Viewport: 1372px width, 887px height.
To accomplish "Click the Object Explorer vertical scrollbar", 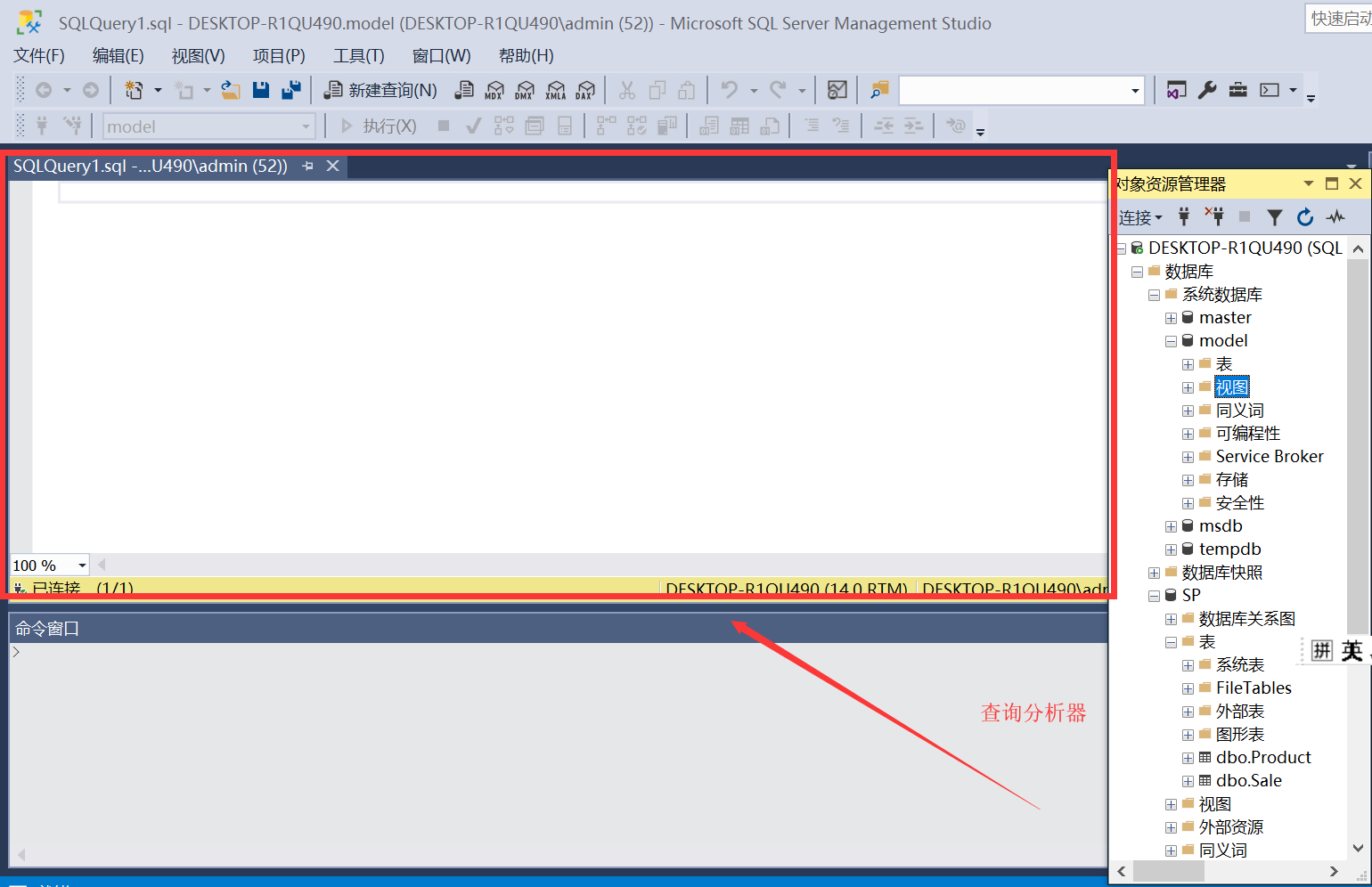I will (1358, 445).
